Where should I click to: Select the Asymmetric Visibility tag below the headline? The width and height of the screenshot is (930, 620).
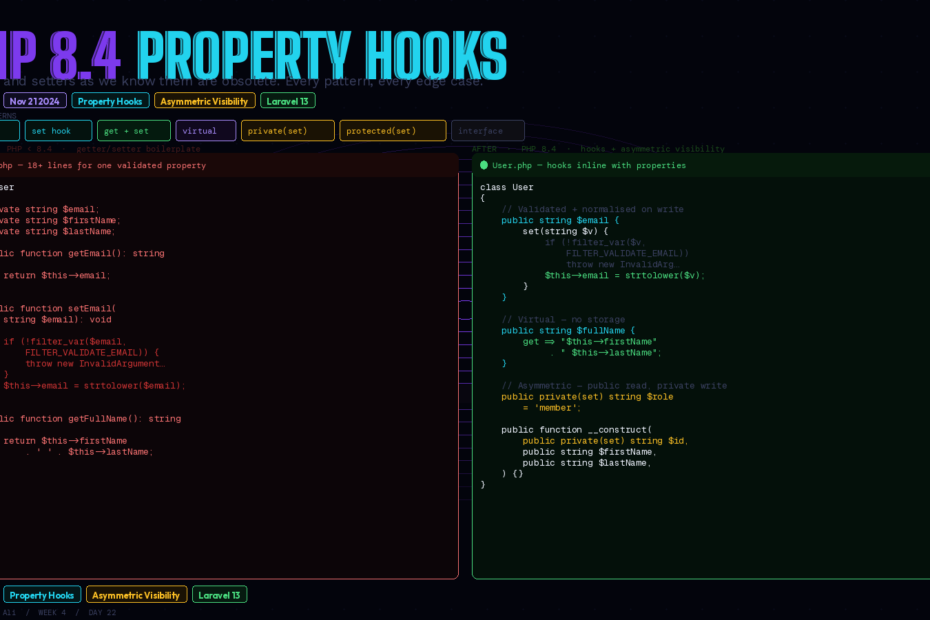204,101
